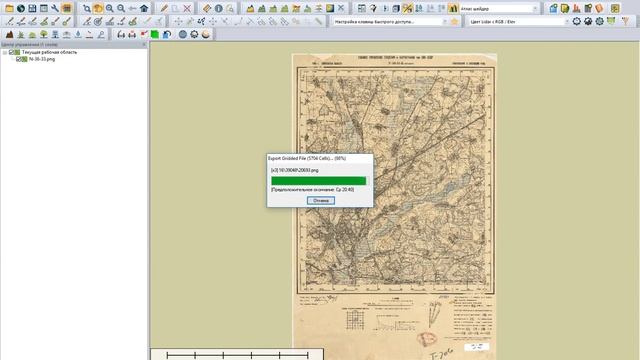Select the Zoom tool with selection box
Screen dimensions: 640x360
tap(87, 8)
